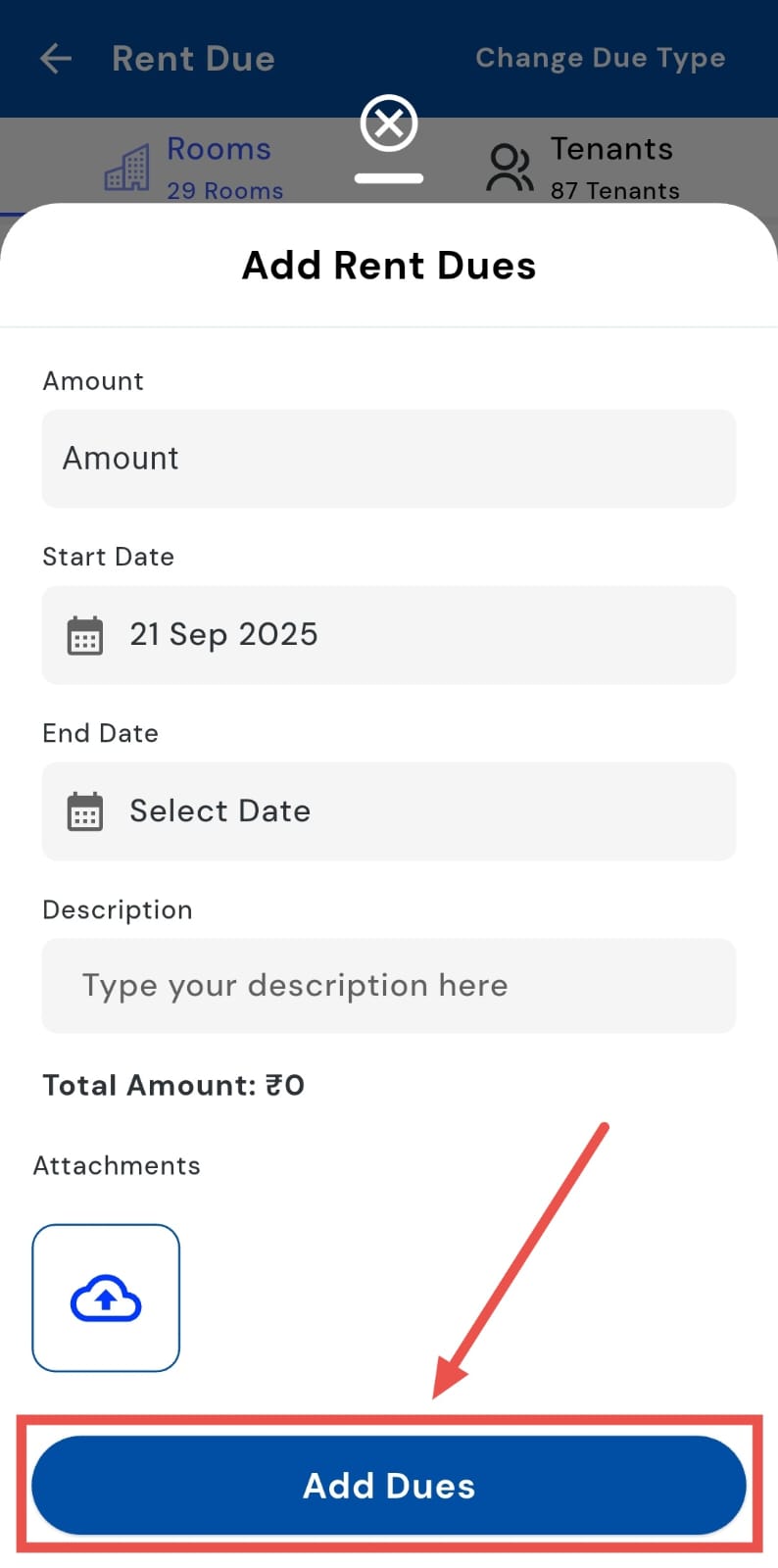The image size is (778, 1568).
Task: Tap the white sheet drag handle
Action: 389,178
